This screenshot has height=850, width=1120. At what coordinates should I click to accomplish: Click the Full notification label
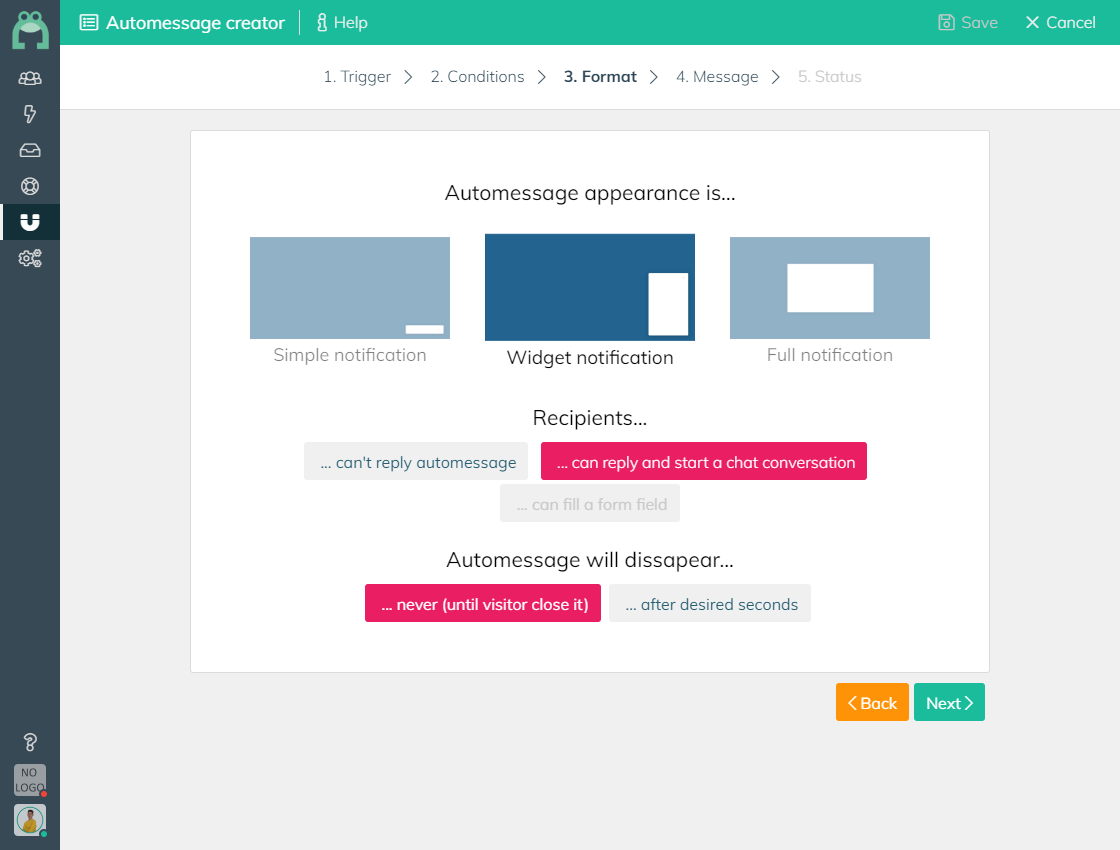[x=830, y=356]
